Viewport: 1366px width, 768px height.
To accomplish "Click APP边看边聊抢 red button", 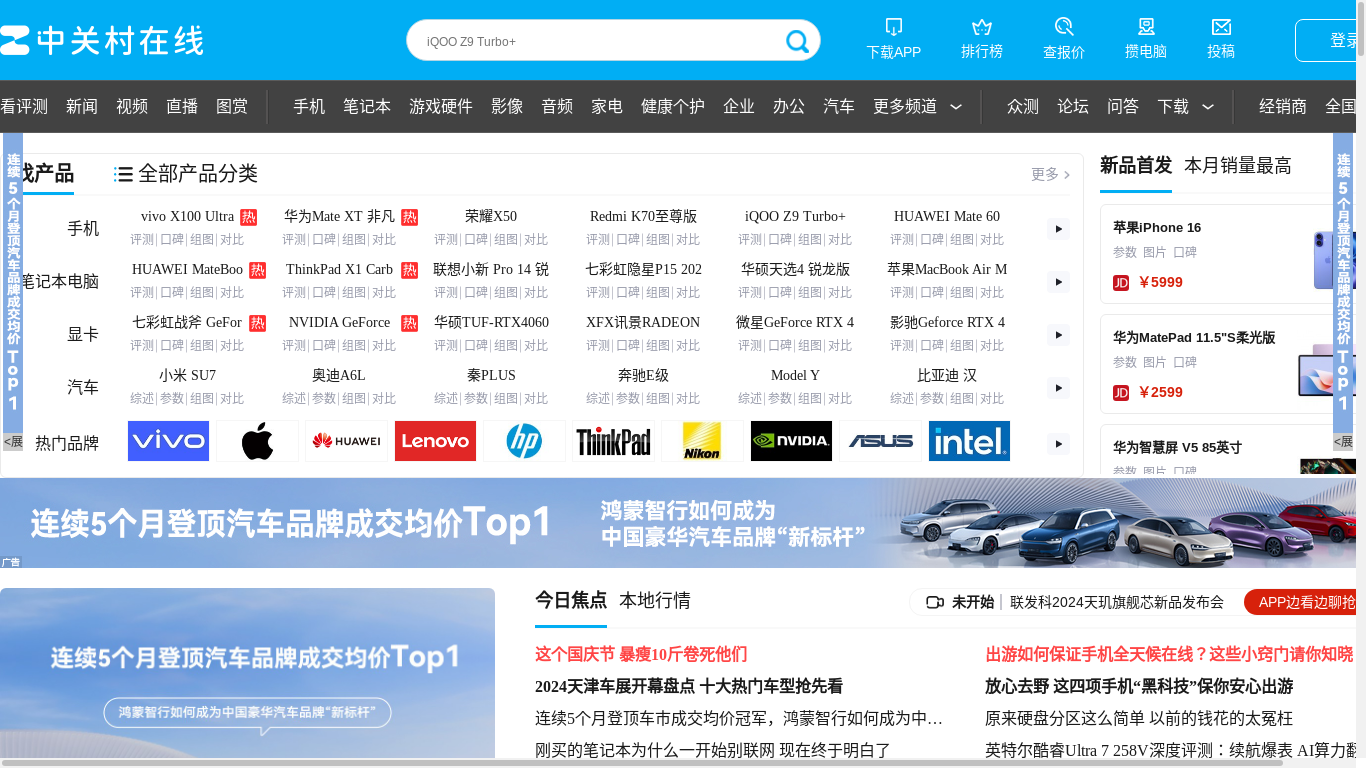I will point(1300,602).
